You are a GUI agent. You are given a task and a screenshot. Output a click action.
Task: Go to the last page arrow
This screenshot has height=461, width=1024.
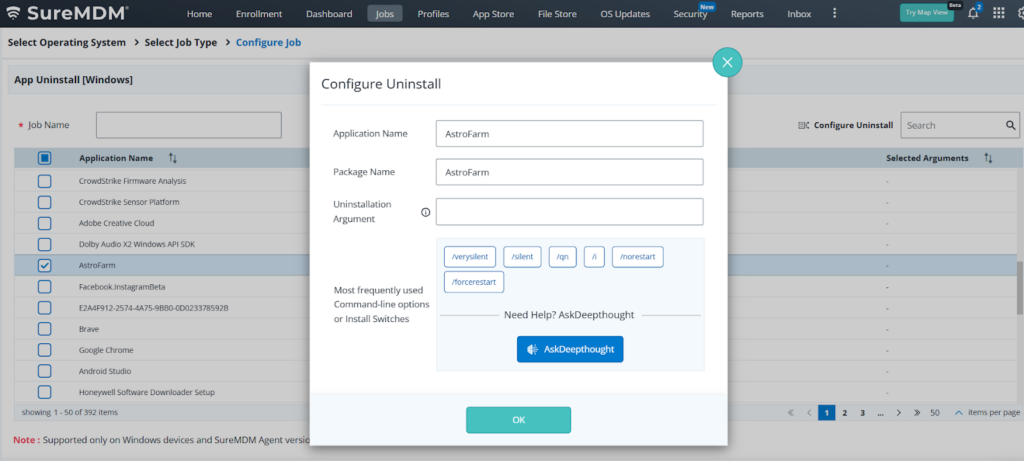tap(915, 412)
